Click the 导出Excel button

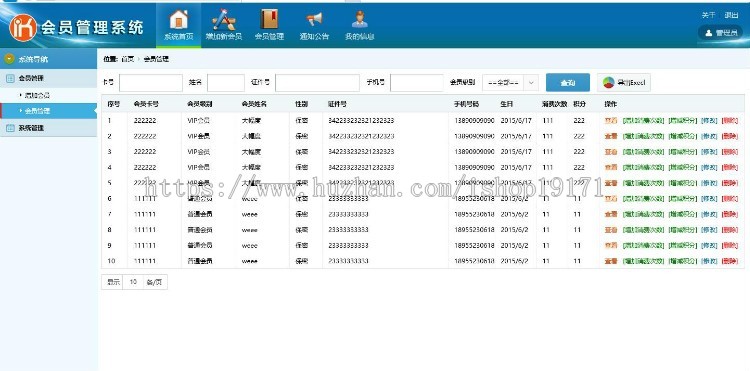click(x=624, y=83)
